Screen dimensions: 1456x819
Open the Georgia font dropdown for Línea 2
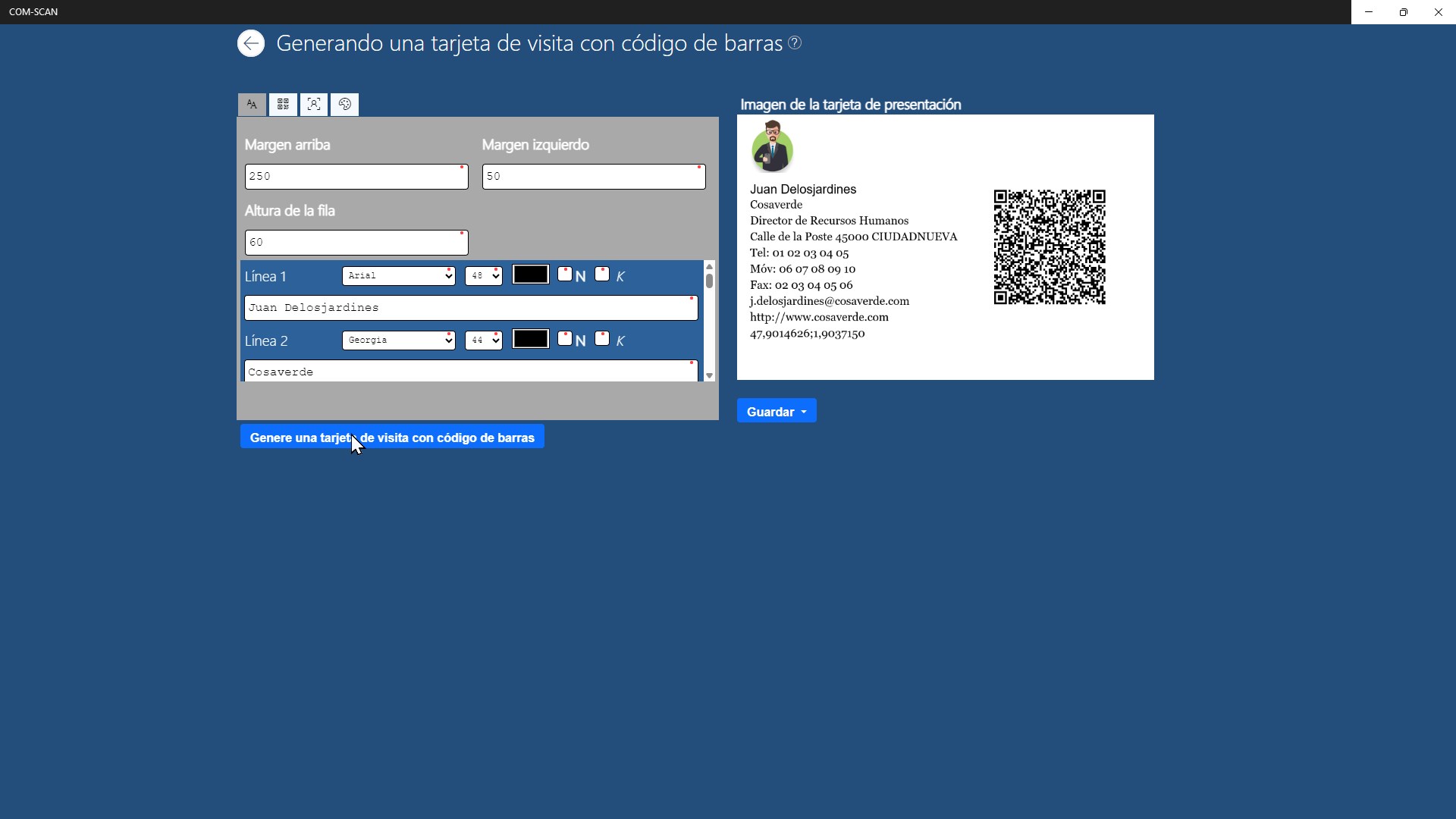398,340
